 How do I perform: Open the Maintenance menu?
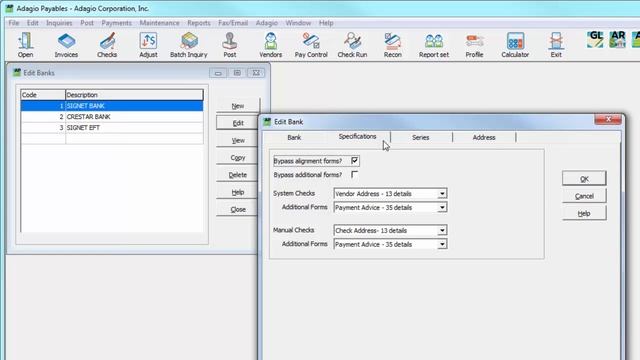[x=160, y=23]
